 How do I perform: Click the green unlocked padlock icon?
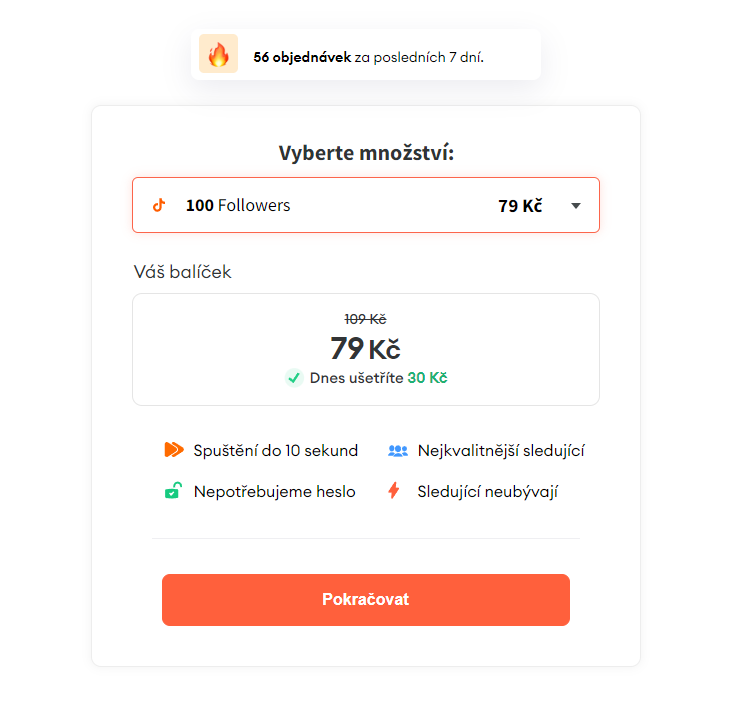point(173,491)
